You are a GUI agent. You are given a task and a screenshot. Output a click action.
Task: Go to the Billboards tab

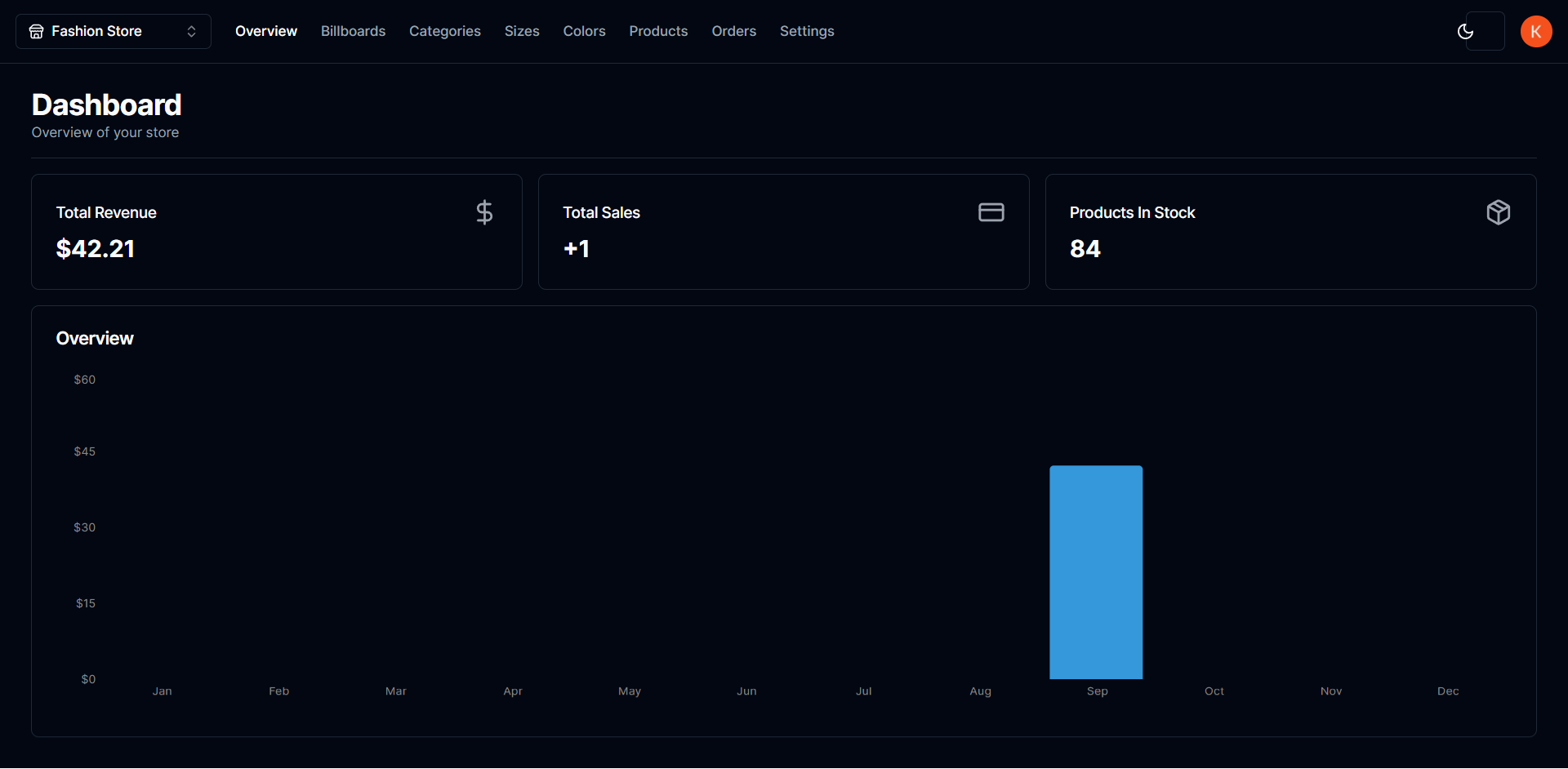point(353,31)
